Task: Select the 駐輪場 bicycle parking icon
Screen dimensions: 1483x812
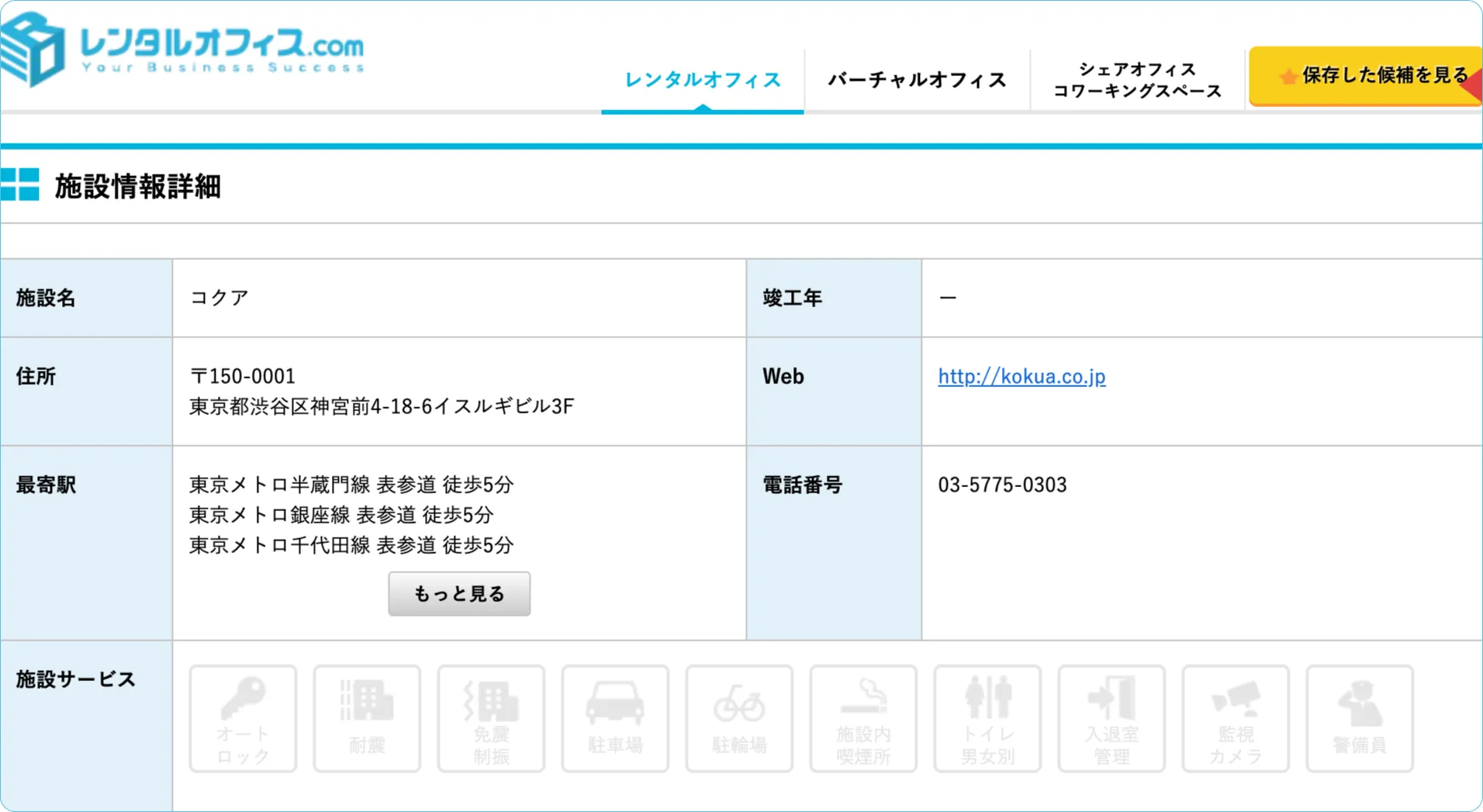Action: click(739, 718)
